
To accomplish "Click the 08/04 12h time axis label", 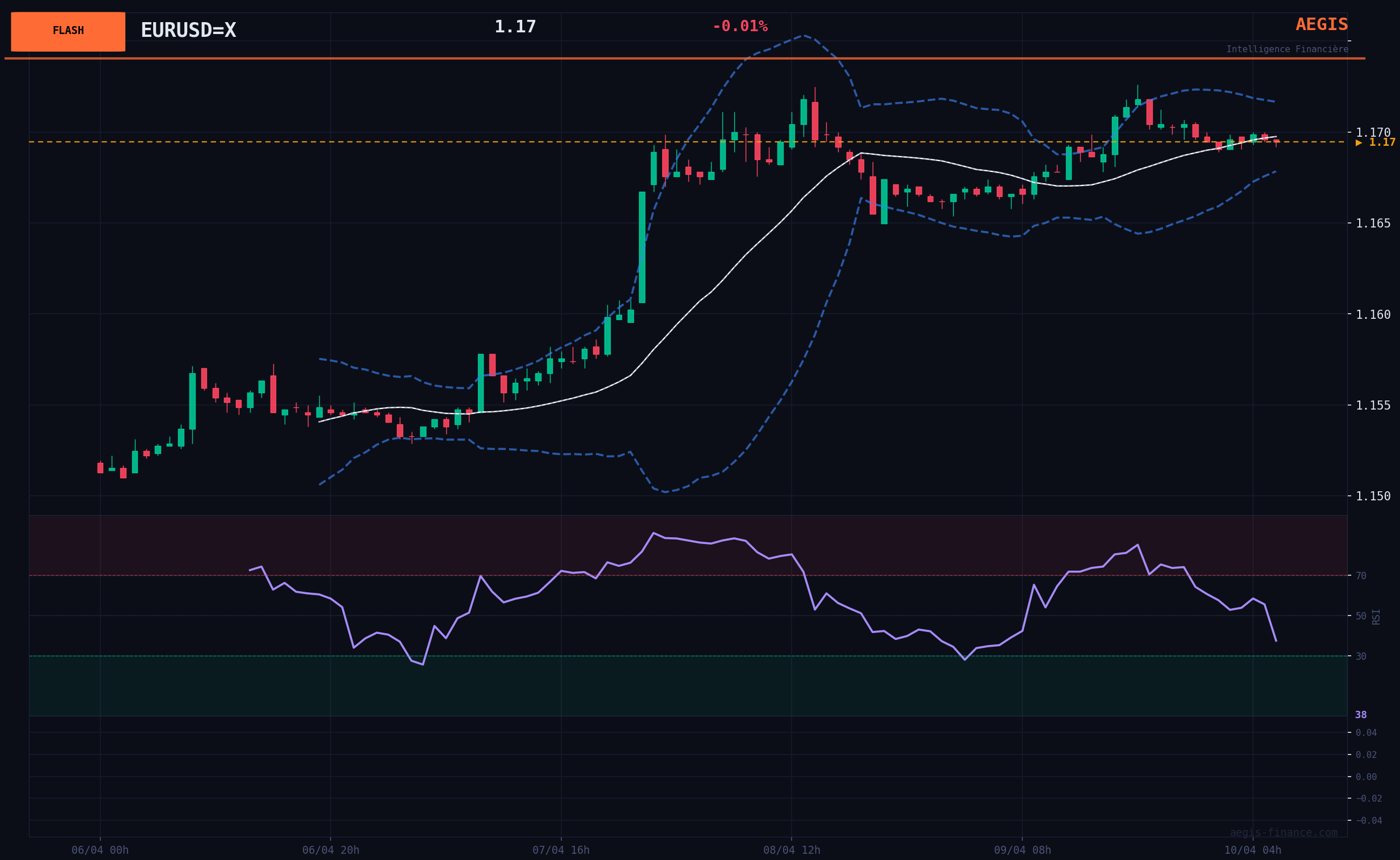I will coord(791,850).
